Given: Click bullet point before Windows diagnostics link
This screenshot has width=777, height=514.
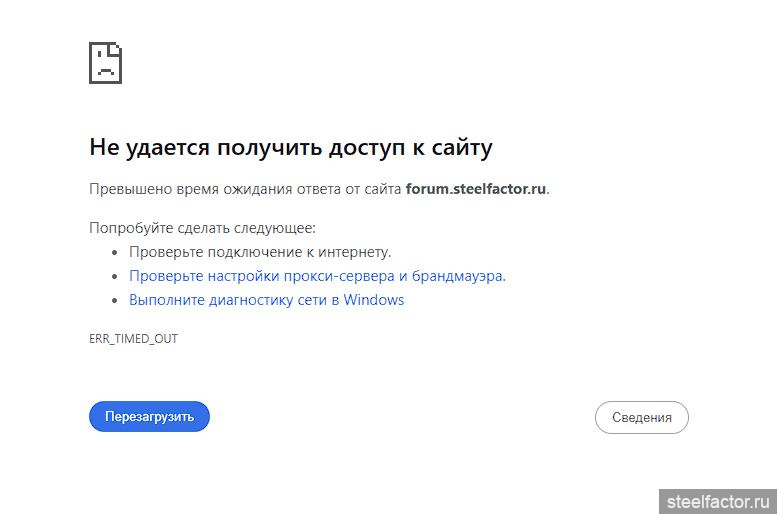Looking at the screenshot, I should [115, 301].
